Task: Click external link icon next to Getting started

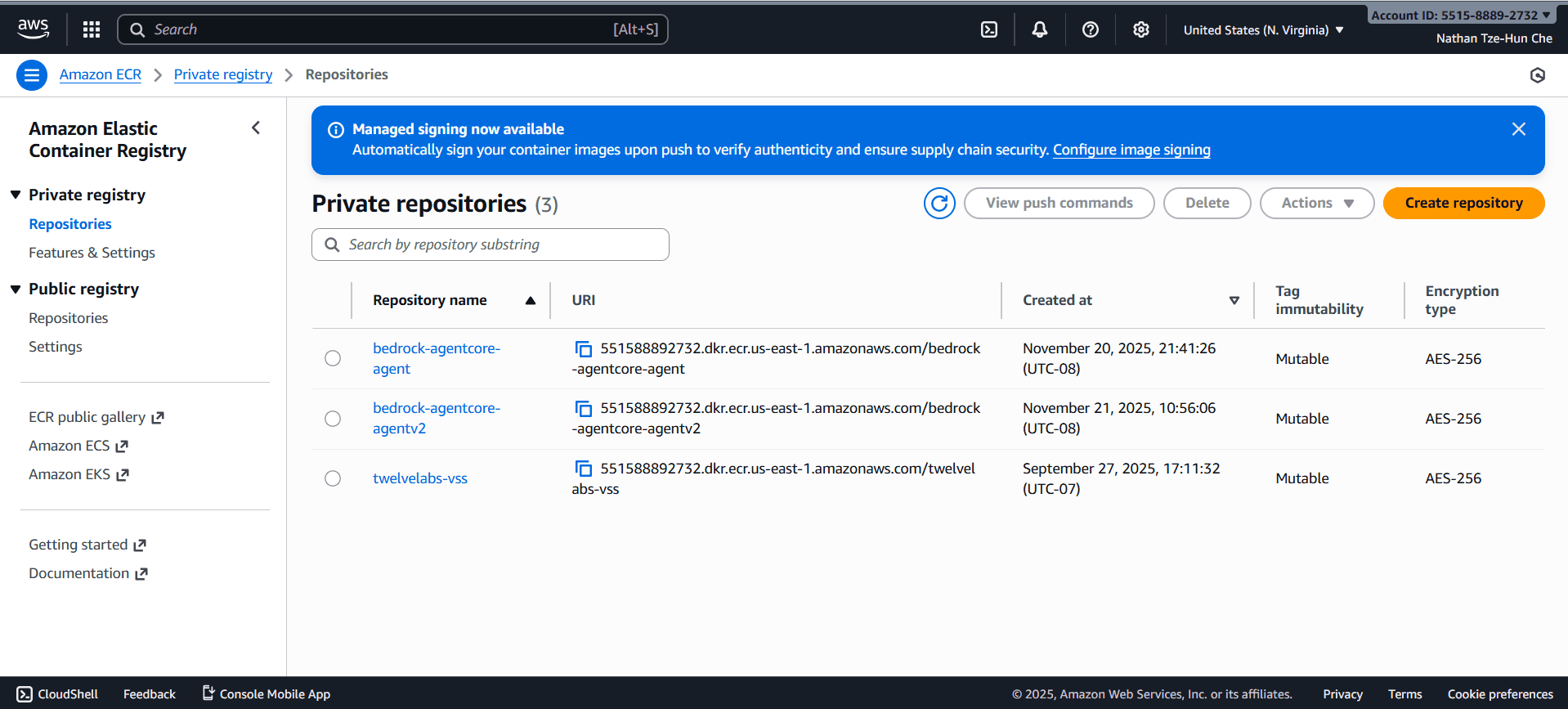Action: 140,545
